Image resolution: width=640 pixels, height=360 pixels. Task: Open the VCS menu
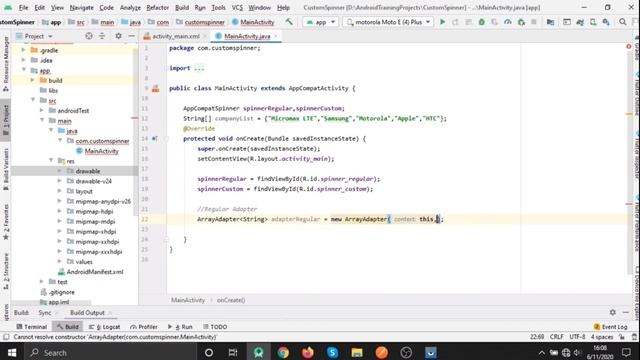[237, 7]
